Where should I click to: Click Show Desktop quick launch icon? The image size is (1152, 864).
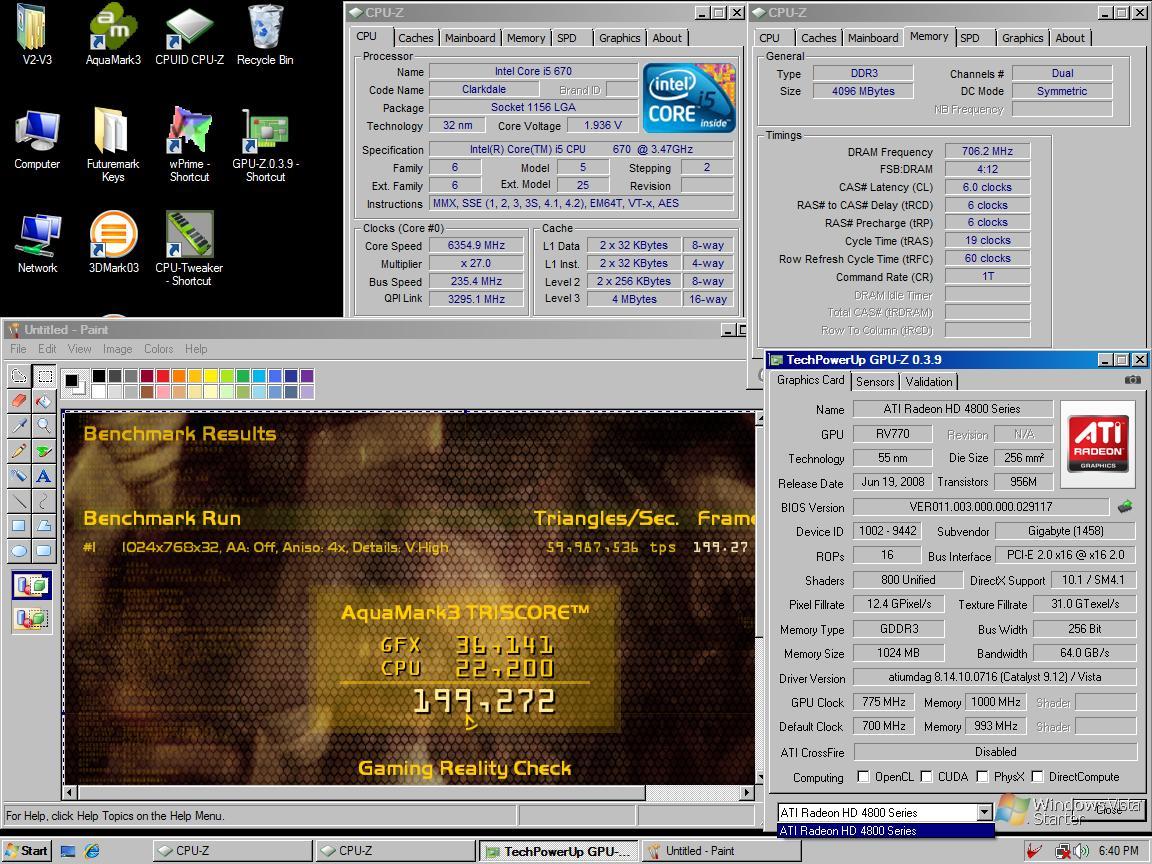click(68, 851)
